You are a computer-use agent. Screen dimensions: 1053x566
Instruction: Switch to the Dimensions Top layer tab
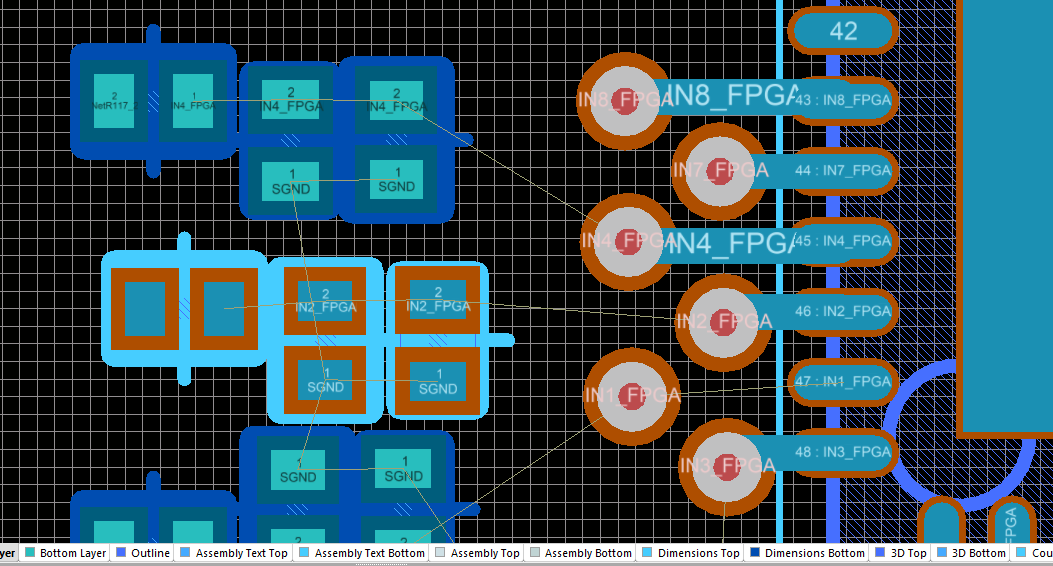690,553
